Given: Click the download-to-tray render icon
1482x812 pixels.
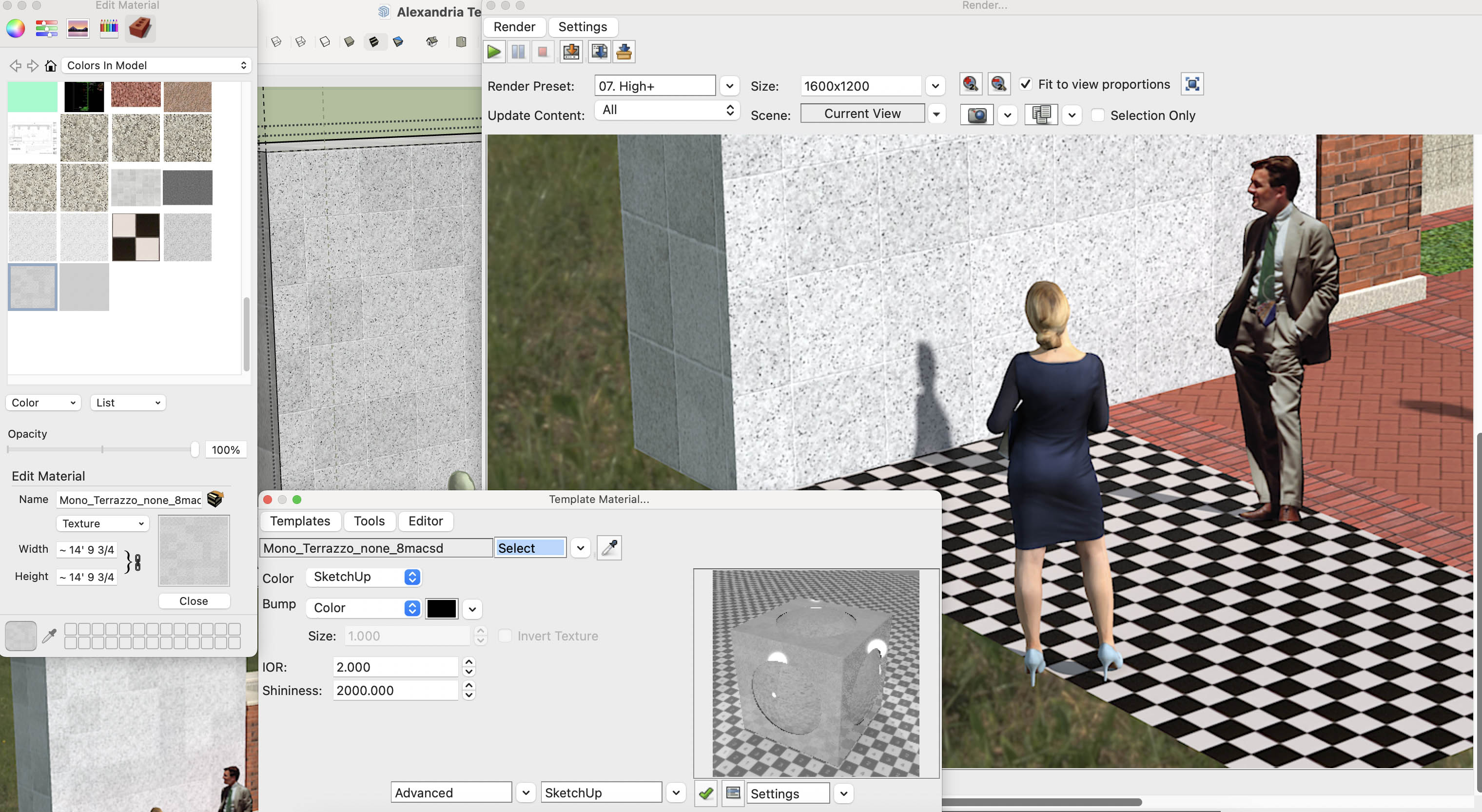Looking at the screenshot, I should click(624, 52).
